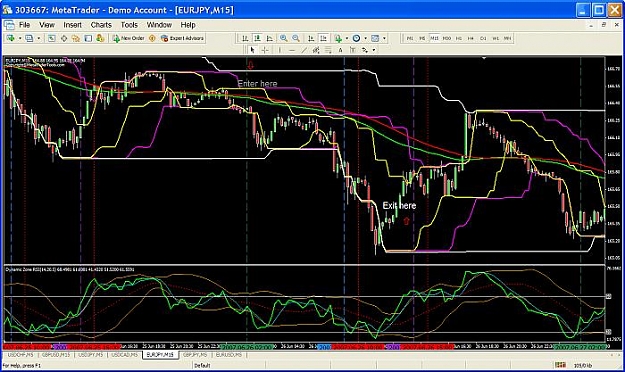This screenshot has width=625, height=372.
Task: Select the Fibonacci retracement tool
Action: [328, 50]
